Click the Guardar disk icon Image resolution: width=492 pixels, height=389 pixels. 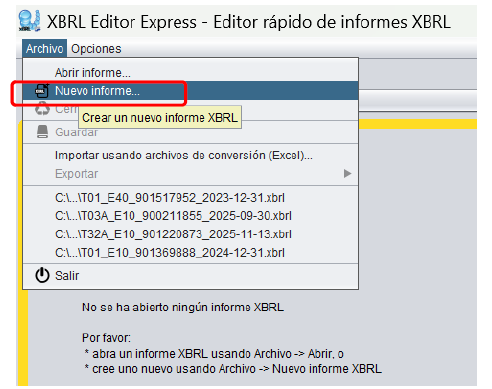coord(42,132)
